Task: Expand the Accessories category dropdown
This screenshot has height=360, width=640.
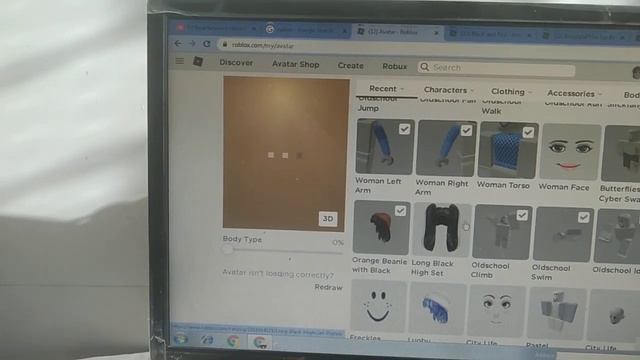Action: (x=574, y=93)
